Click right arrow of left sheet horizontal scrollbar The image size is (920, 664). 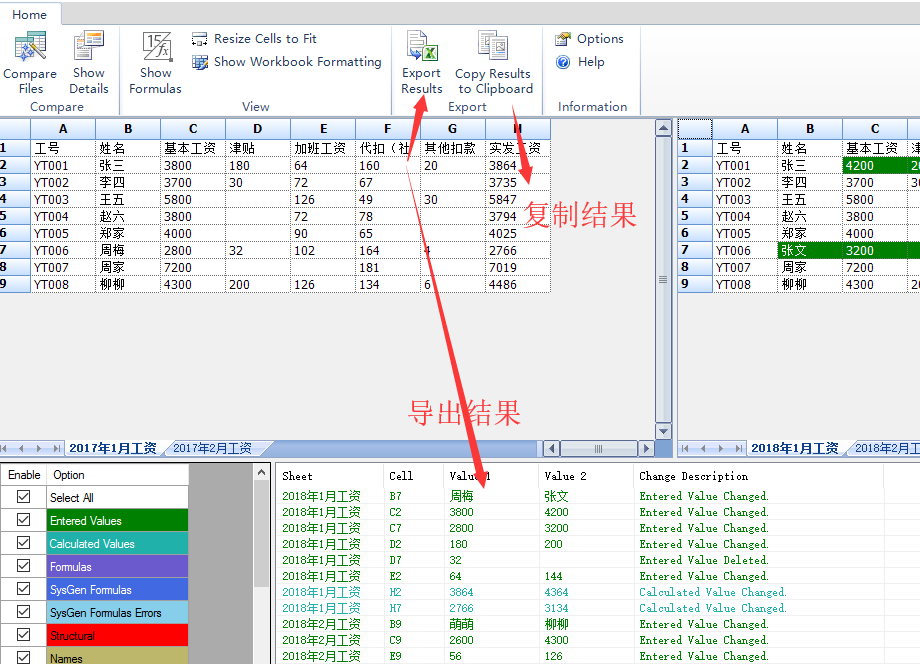tap(646, 449)
